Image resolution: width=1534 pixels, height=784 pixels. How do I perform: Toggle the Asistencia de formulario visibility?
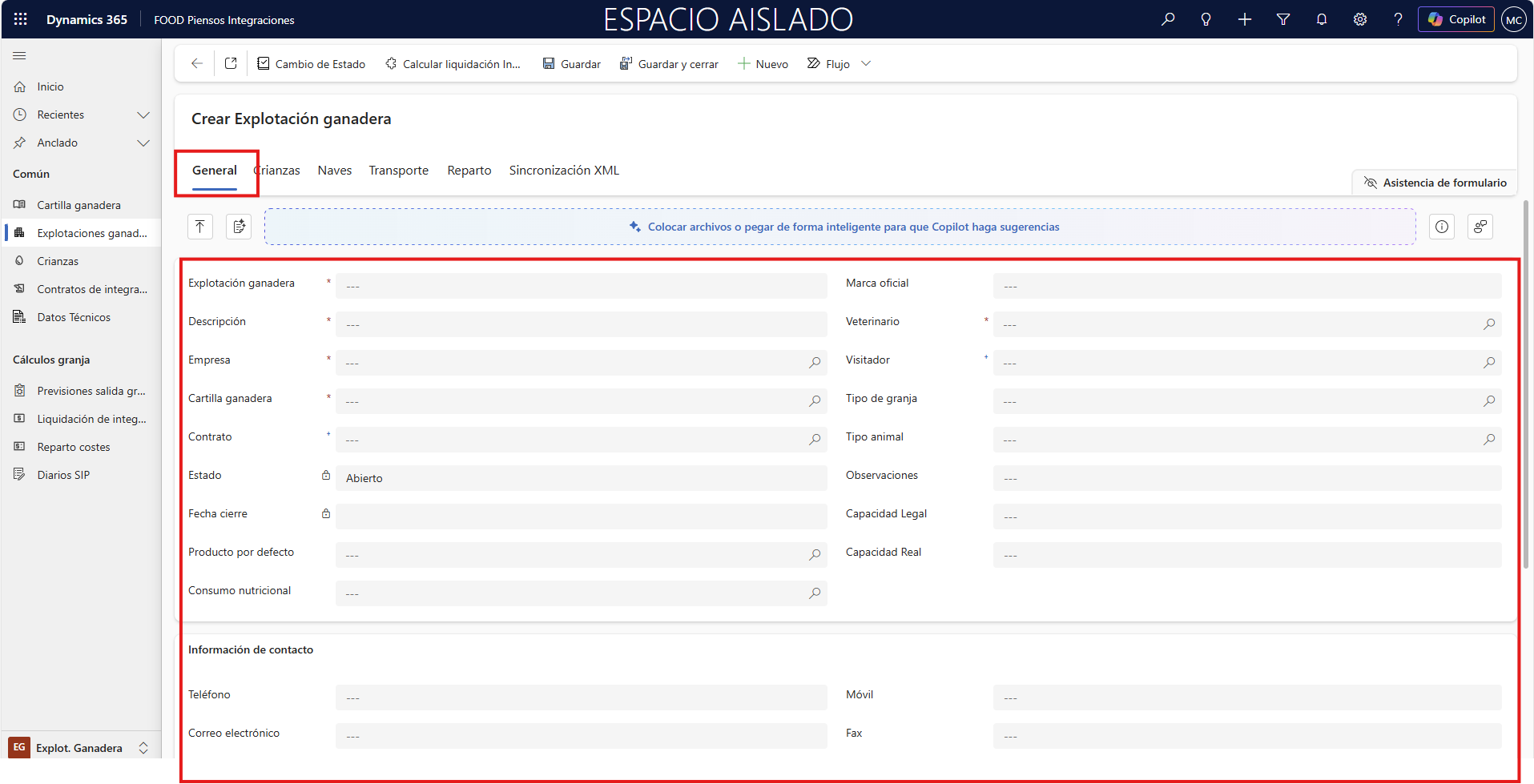click(x=1434, y=183)
